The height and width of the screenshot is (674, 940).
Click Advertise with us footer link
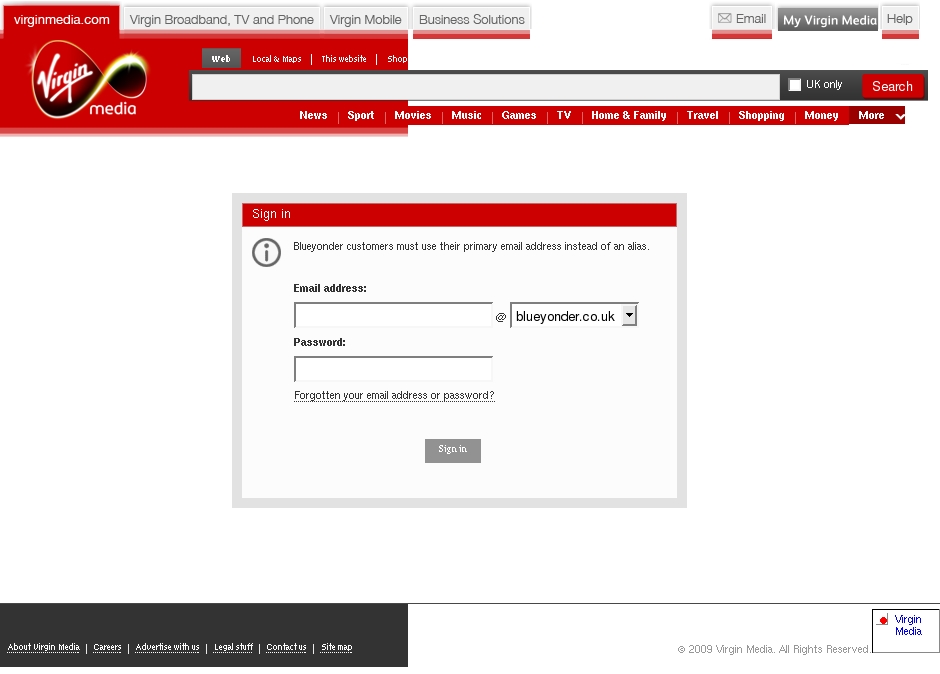coord(167,647)
